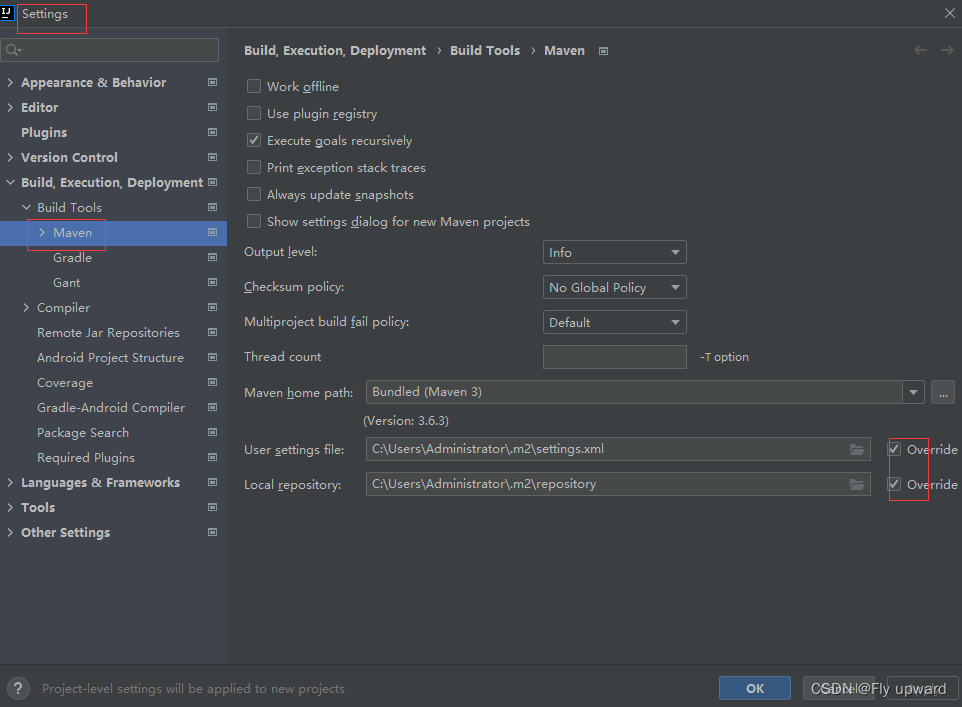962x707 pixels.
Task: Enable the Work offline checkbox
Action: point(254,87)
